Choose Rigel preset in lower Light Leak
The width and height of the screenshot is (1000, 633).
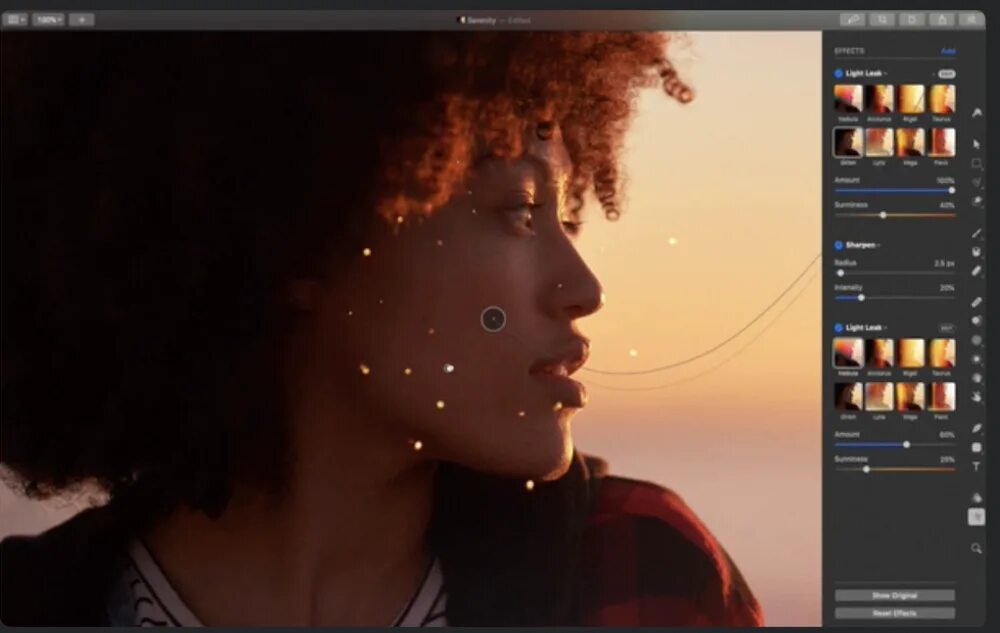[911, 353]
